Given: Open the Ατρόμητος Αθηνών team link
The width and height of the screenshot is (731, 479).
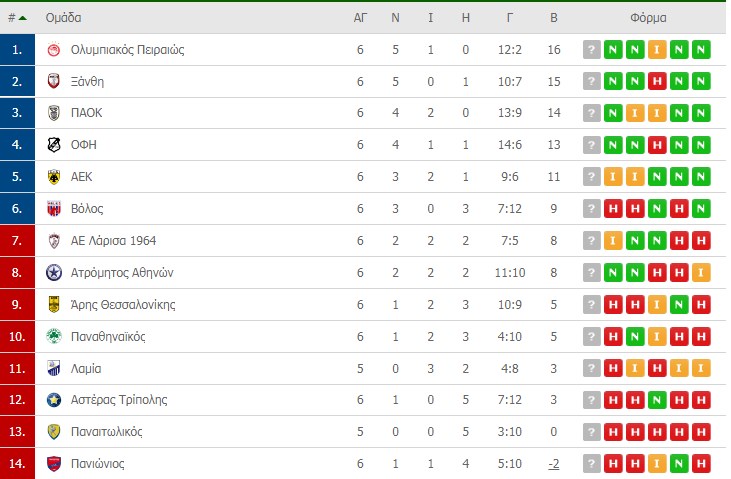Looking at the screenshot, I should click(x=122, y=272).
